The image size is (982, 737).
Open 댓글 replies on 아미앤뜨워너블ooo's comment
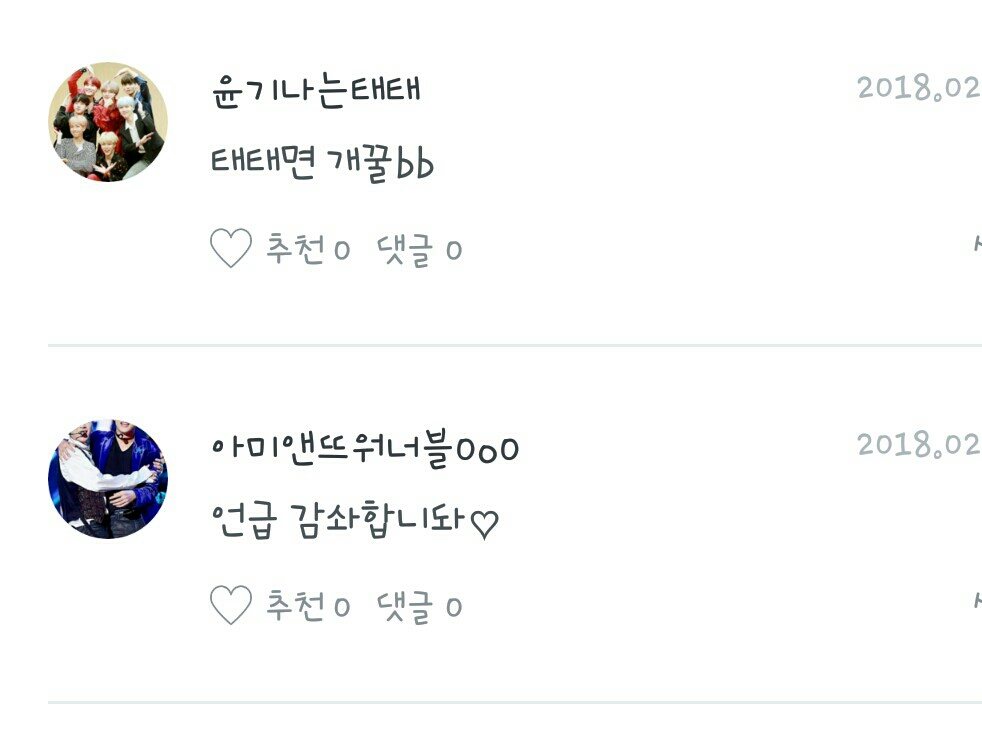pos(405,606)
